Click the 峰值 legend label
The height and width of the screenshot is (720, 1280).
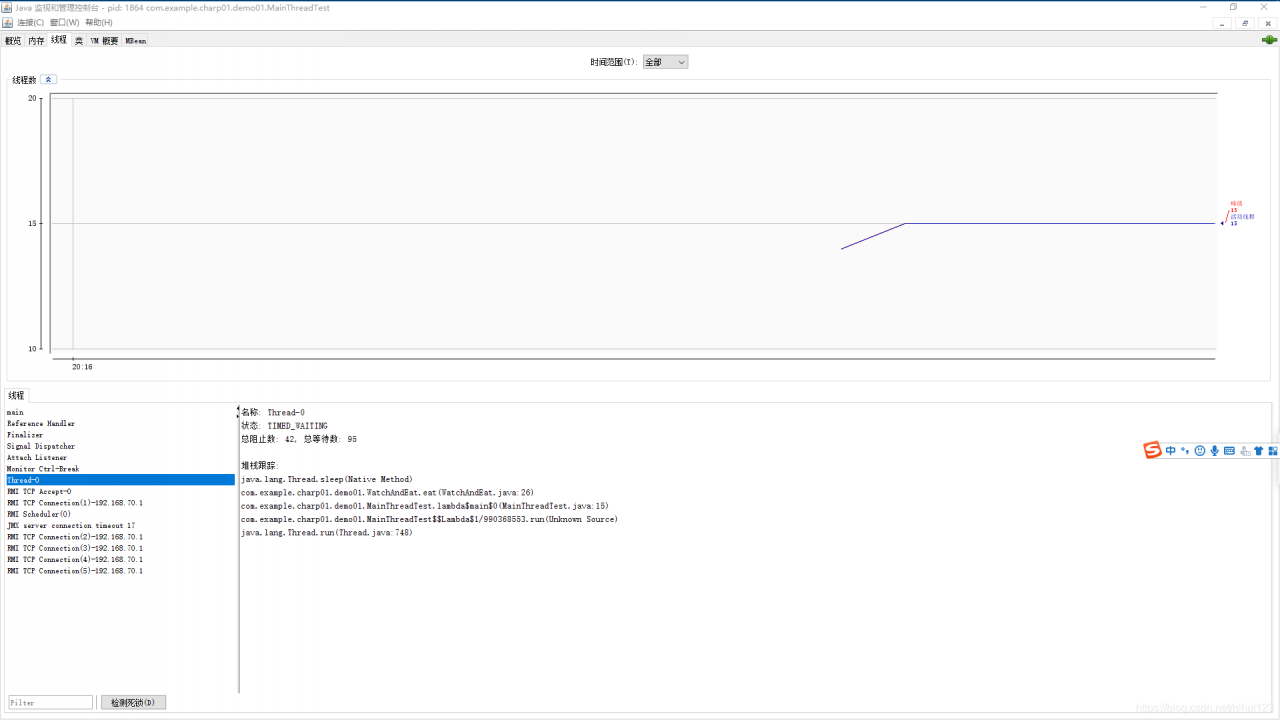(1236, 203)
